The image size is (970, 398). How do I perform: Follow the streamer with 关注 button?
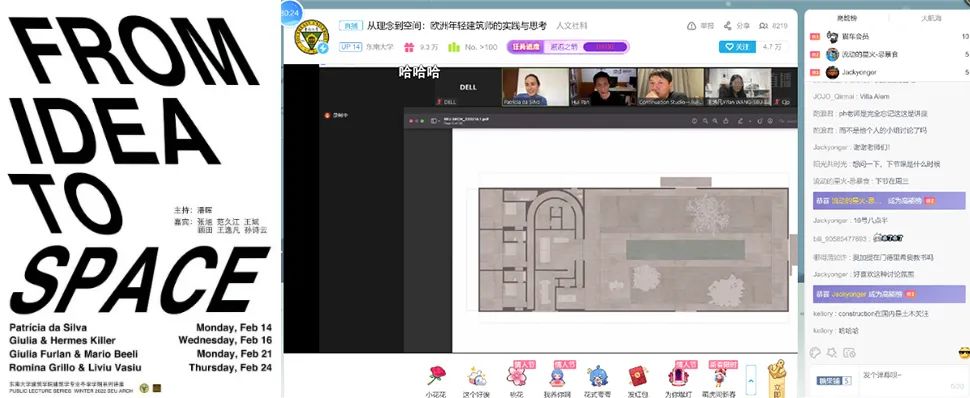[737, 47]
